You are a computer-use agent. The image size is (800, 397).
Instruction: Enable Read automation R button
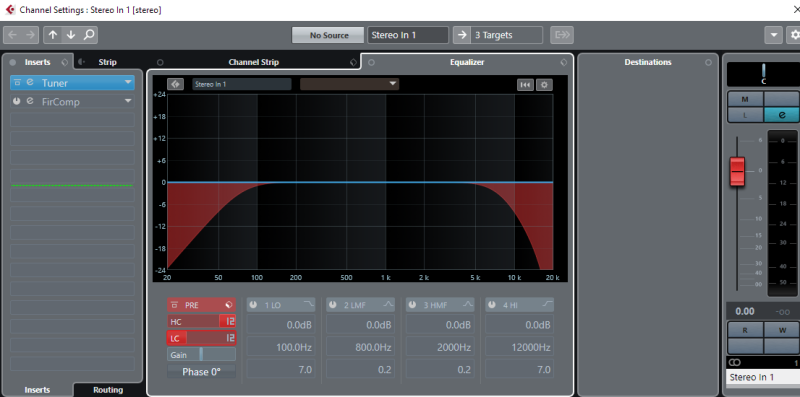[745, 330]
